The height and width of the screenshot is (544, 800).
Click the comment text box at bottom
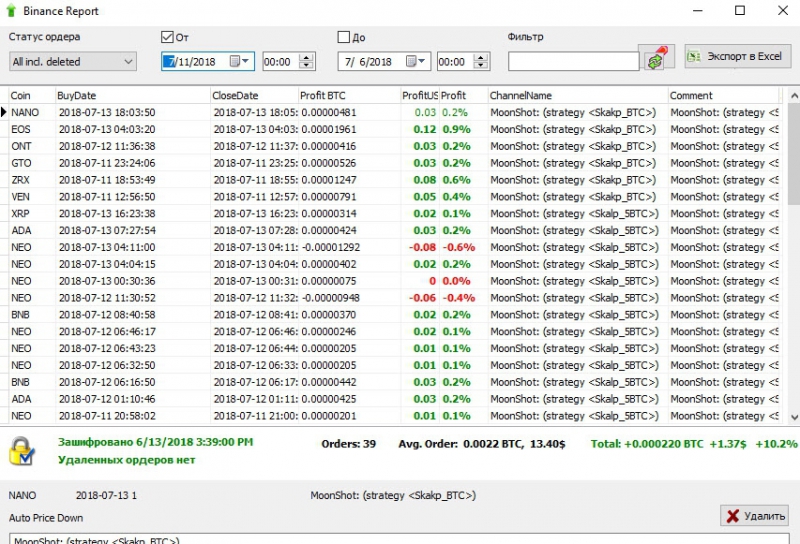pos(399,539)
